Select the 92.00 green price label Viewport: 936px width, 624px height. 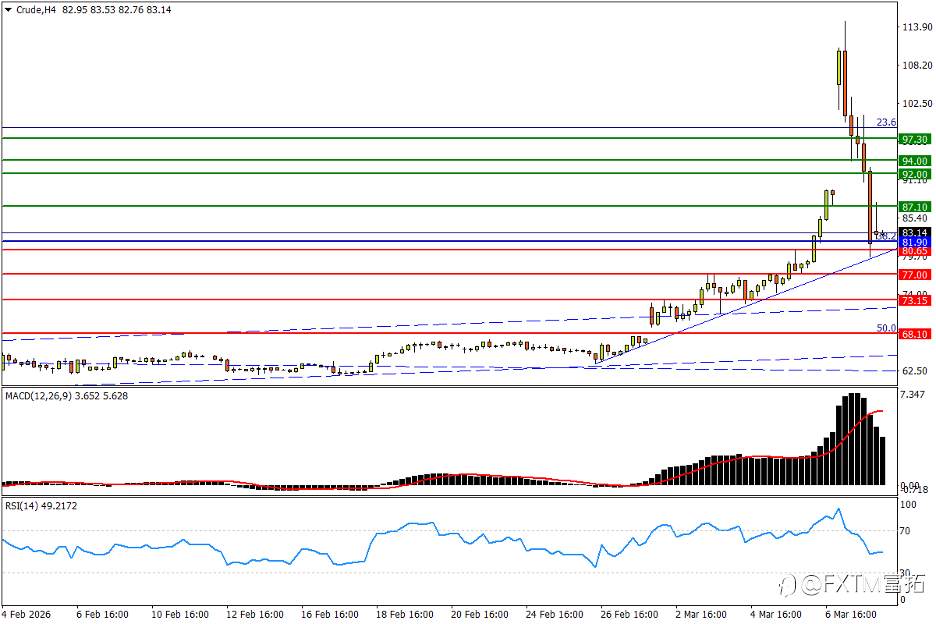tap(915, 174)
